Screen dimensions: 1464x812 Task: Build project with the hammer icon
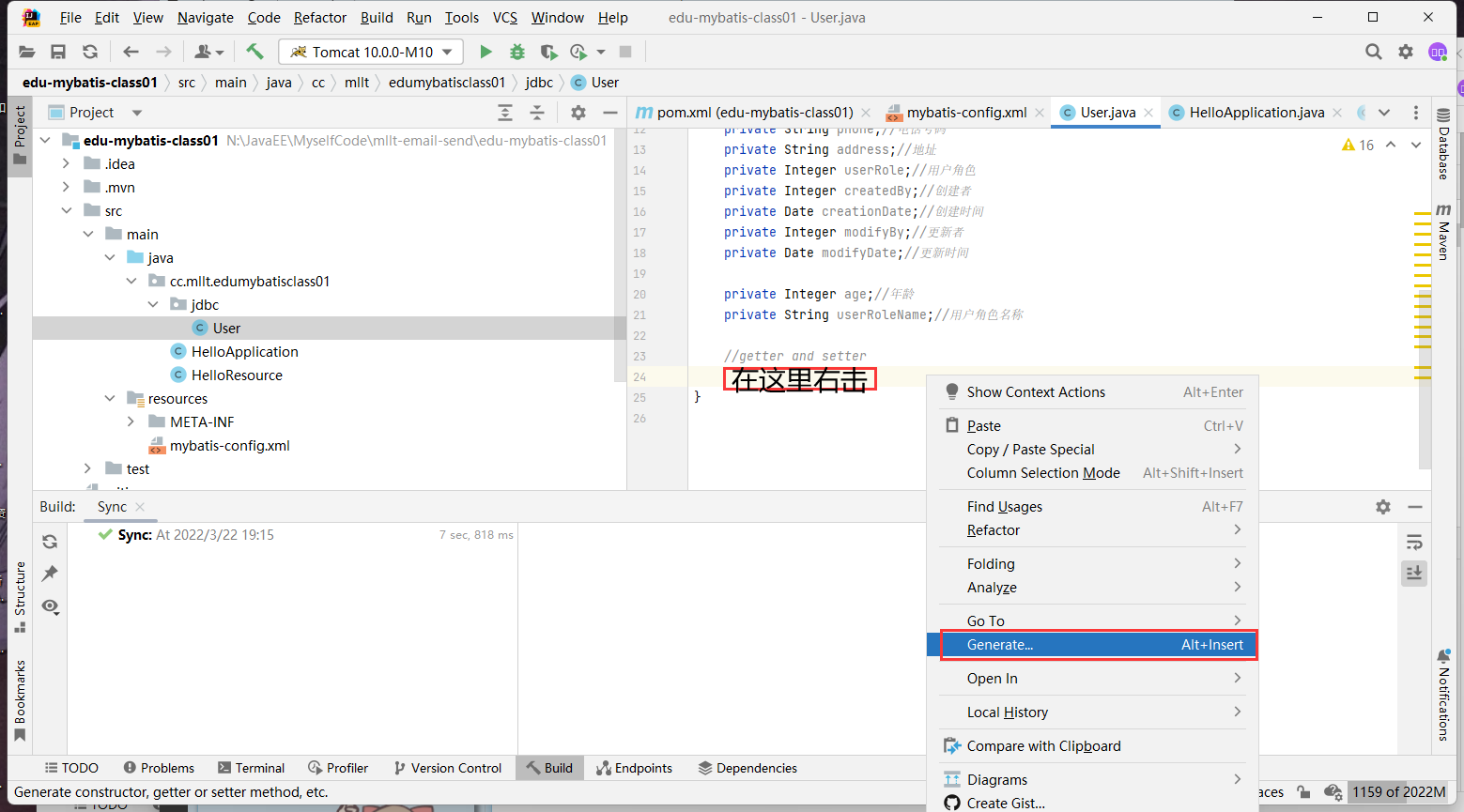tap(254, 52)
